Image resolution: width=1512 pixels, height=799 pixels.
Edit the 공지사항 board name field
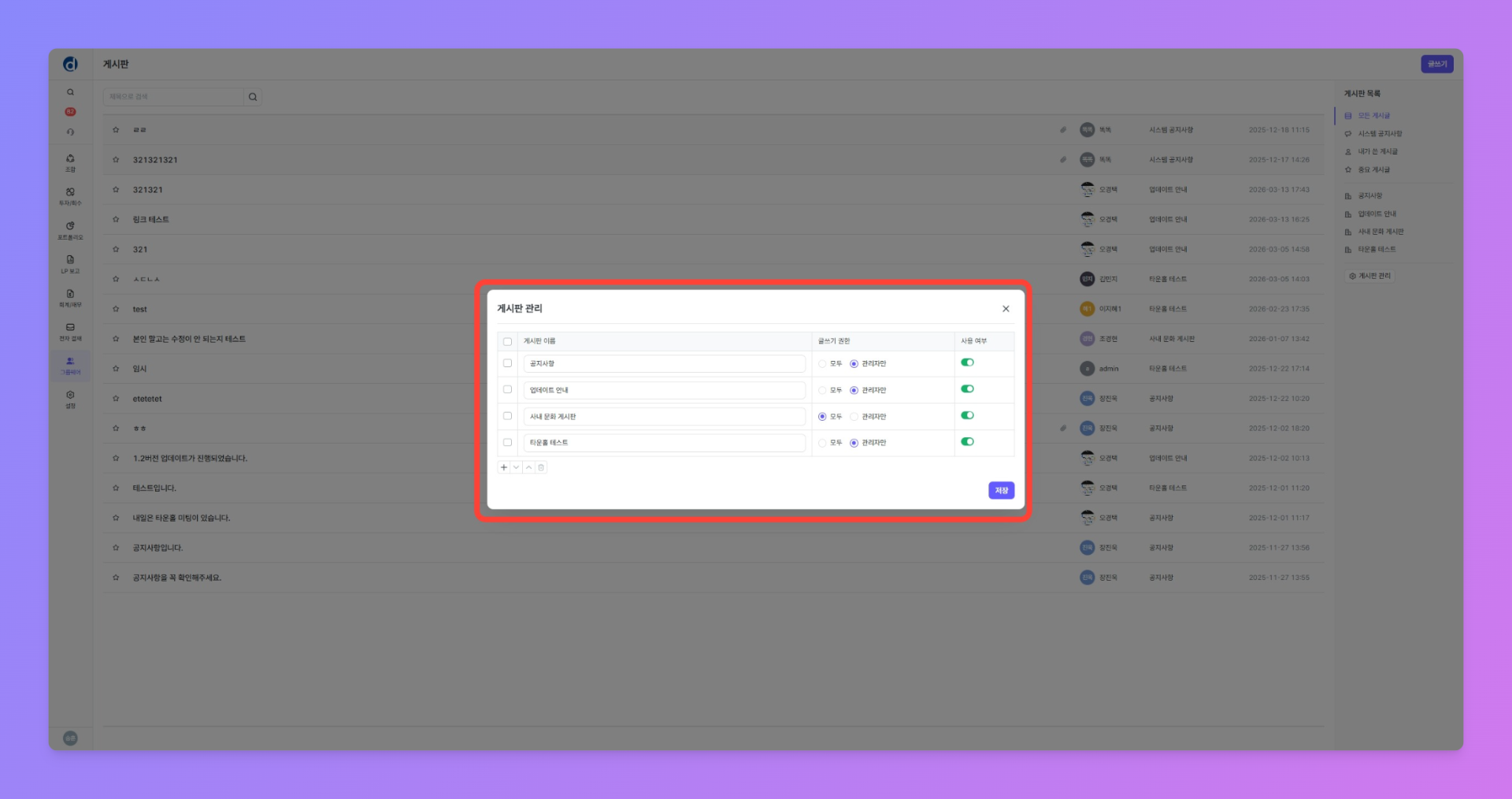pos(664,363)
